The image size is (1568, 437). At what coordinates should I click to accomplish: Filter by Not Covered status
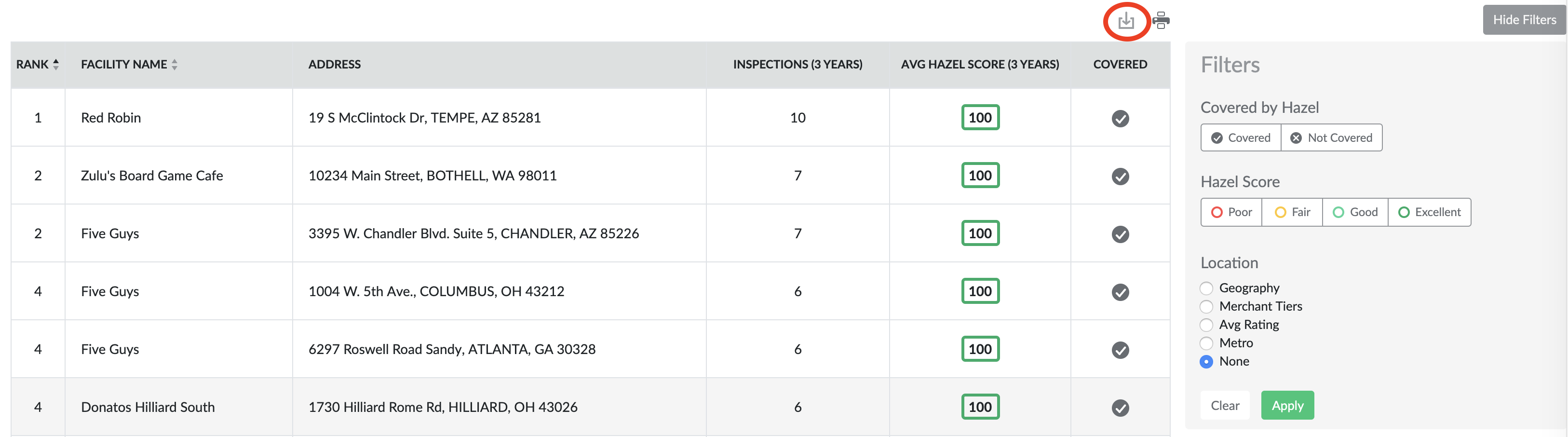(x=1331, y=137)
